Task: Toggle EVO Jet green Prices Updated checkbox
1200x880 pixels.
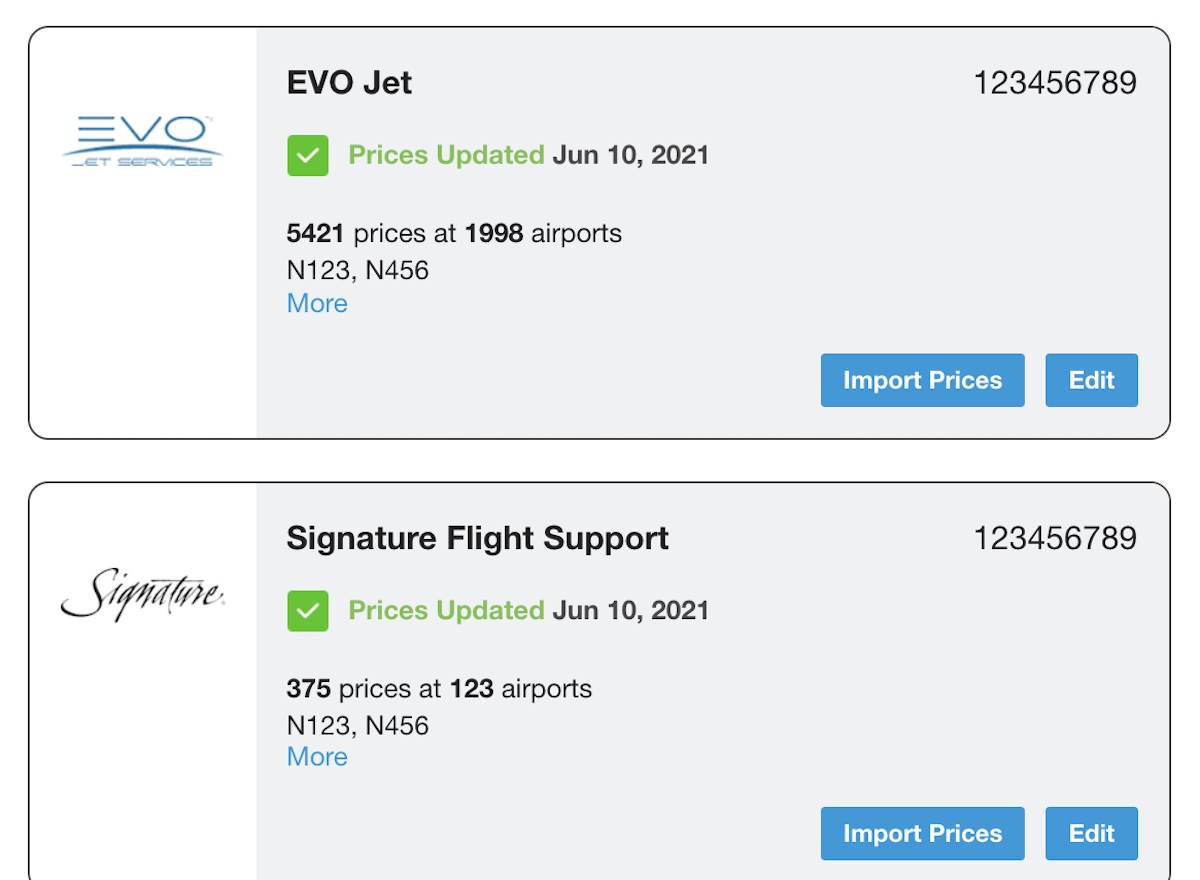Action: pos(308,156)
